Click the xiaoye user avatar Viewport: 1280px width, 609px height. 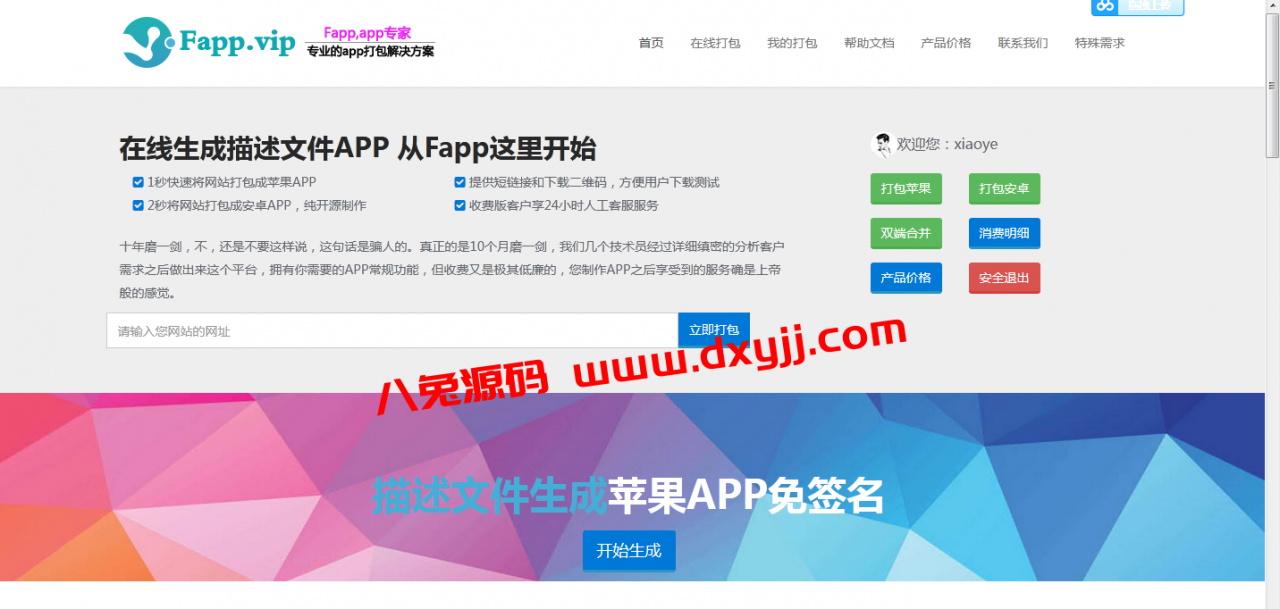(882, 145)
